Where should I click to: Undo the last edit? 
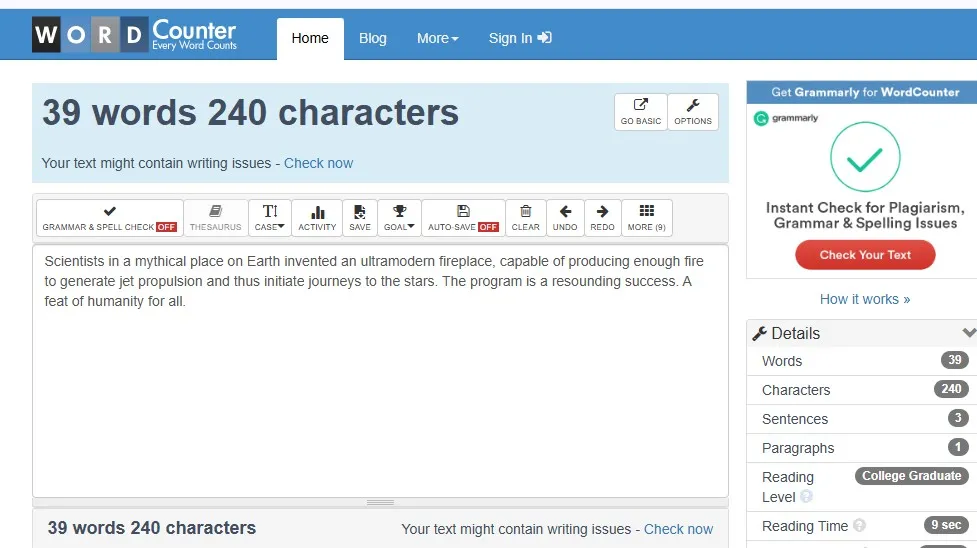point(565,218)
